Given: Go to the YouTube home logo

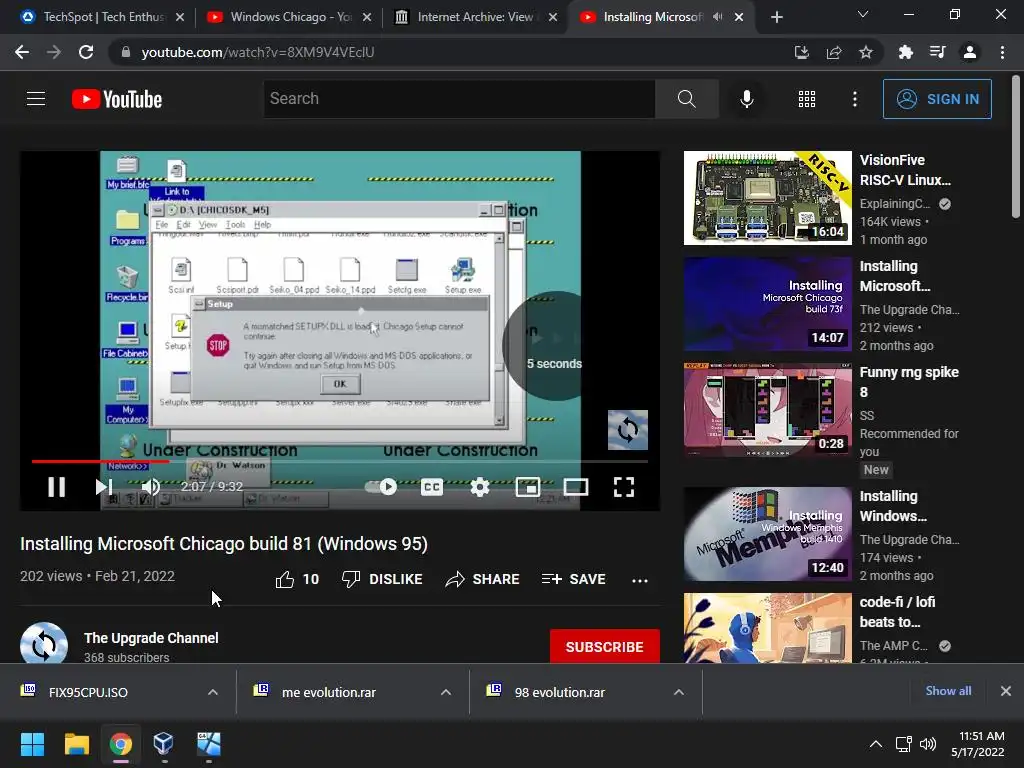Looking at the screenshot, I should pos(117,99).
